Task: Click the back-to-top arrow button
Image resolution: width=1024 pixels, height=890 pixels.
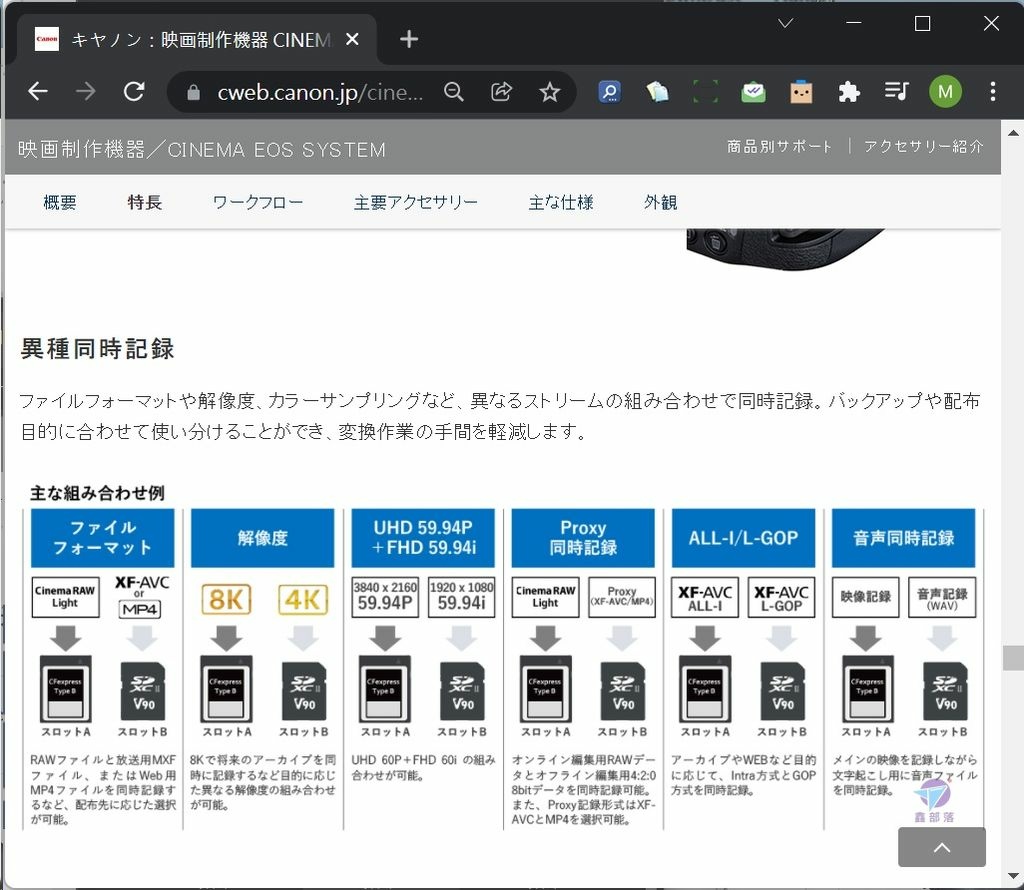Action: point(942,847)
